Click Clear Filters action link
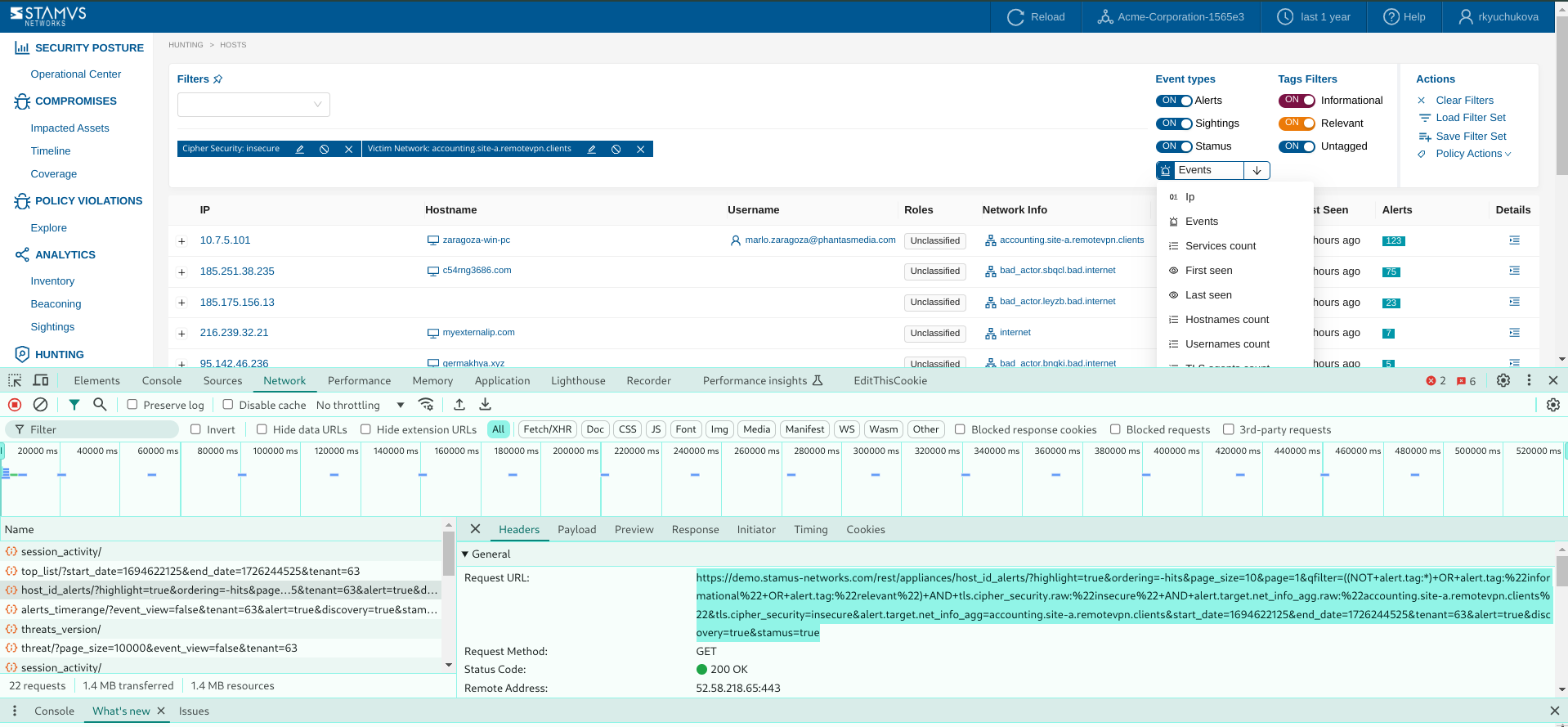 pos(1464,101)
